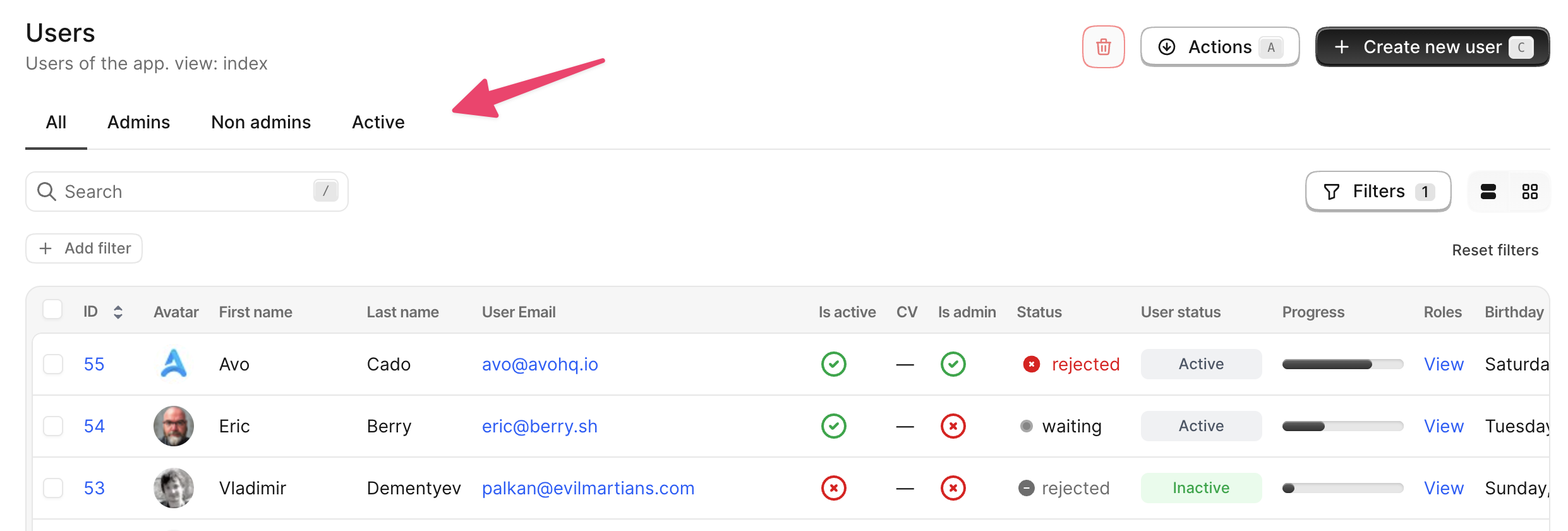Select checkbox for user 54
Image resolution: width=1568 pixels, height=531 pixels.
[x=53, y=426]
